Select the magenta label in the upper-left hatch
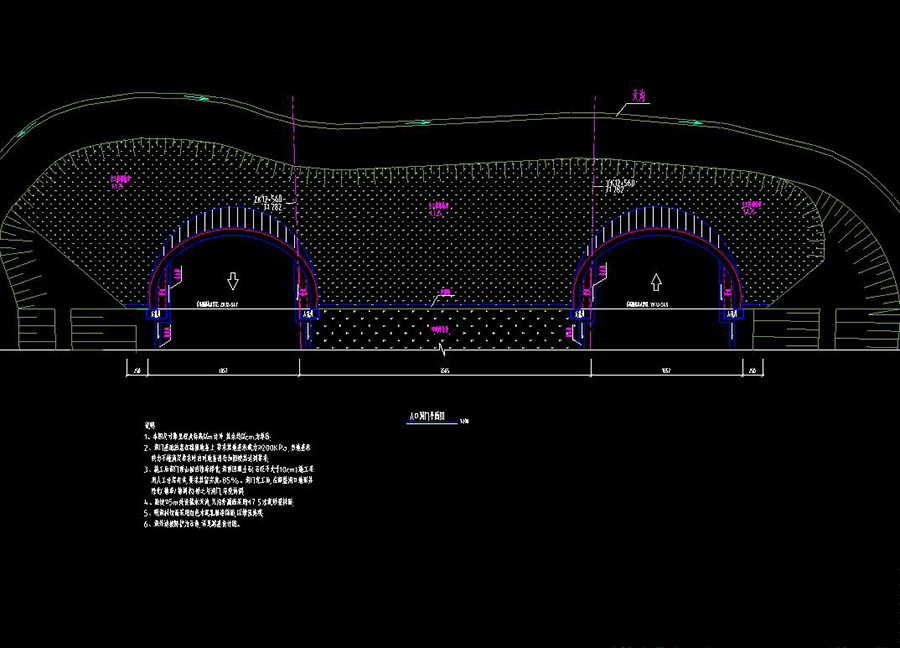The image size is (900, 648). [118, 182]
